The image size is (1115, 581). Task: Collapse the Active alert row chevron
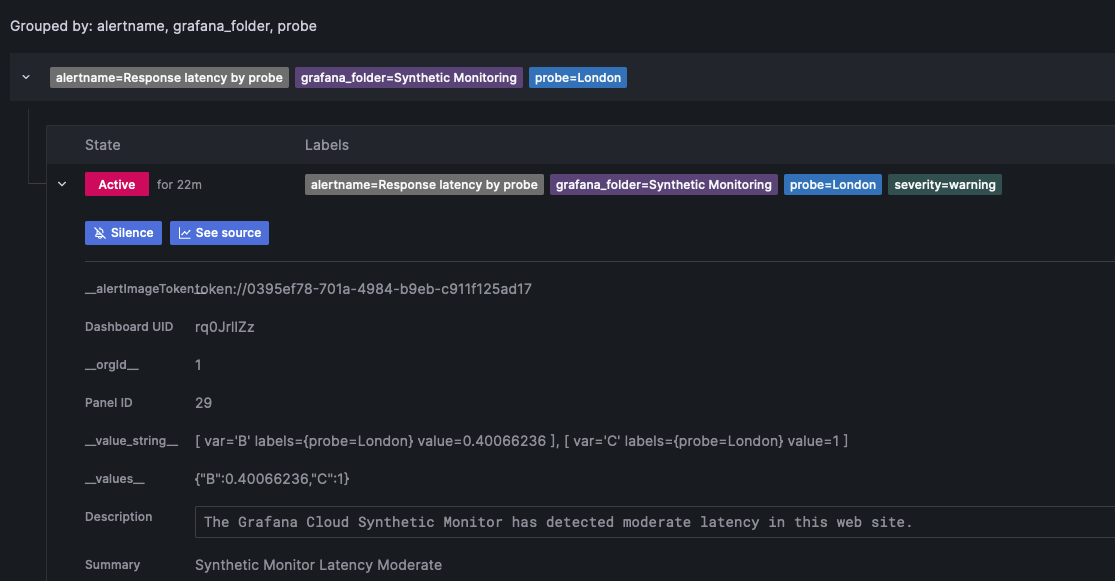point(62,184)
